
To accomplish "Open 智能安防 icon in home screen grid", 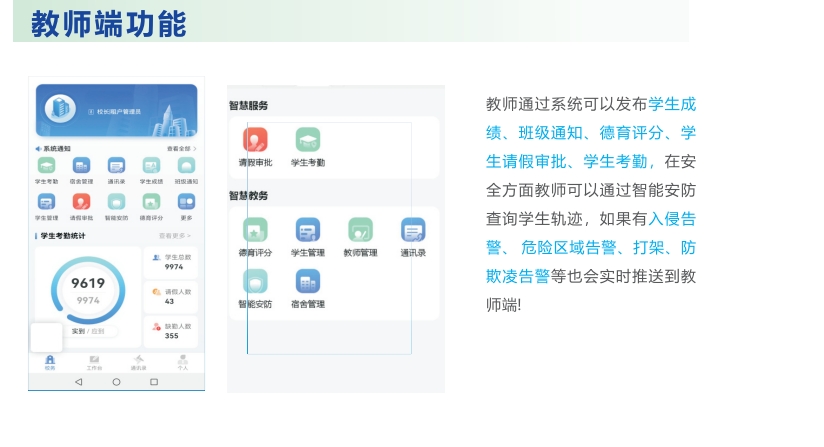I will tap(116, 202).
